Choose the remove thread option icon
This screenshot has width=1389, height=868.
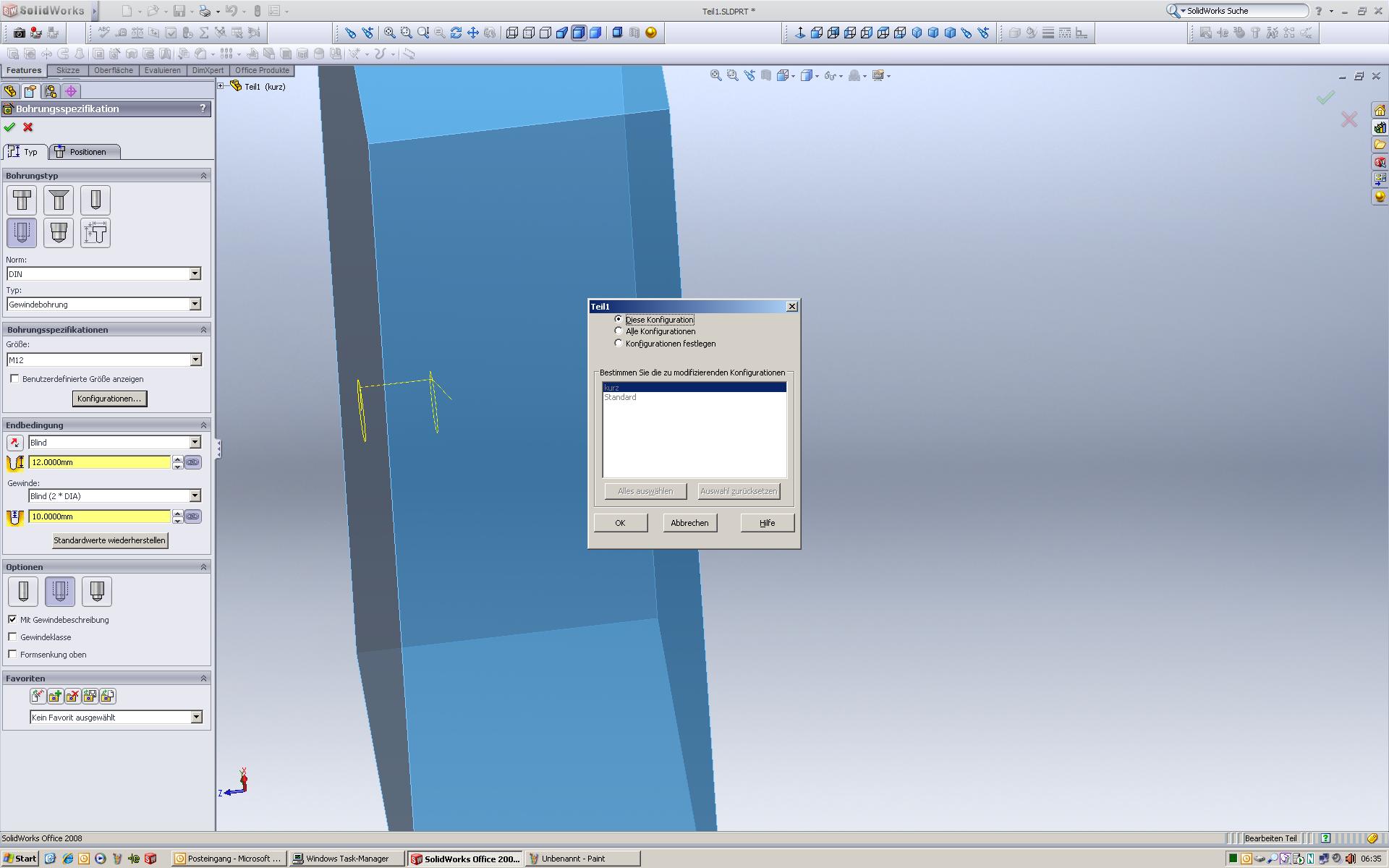pos(97,592)
